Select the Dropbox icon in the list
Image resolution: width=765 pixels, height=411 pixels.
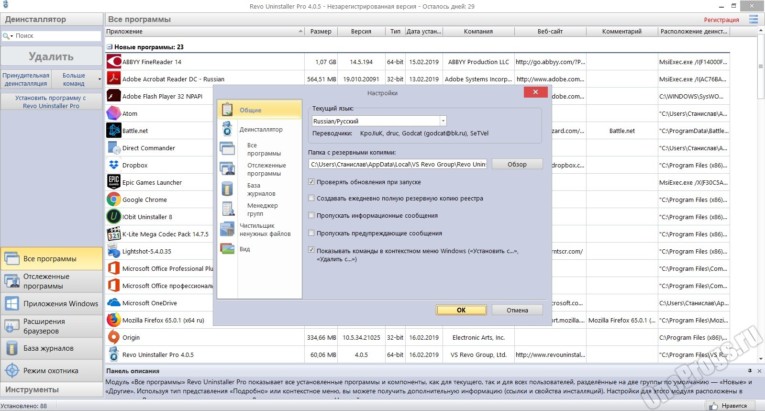(114, 165)
